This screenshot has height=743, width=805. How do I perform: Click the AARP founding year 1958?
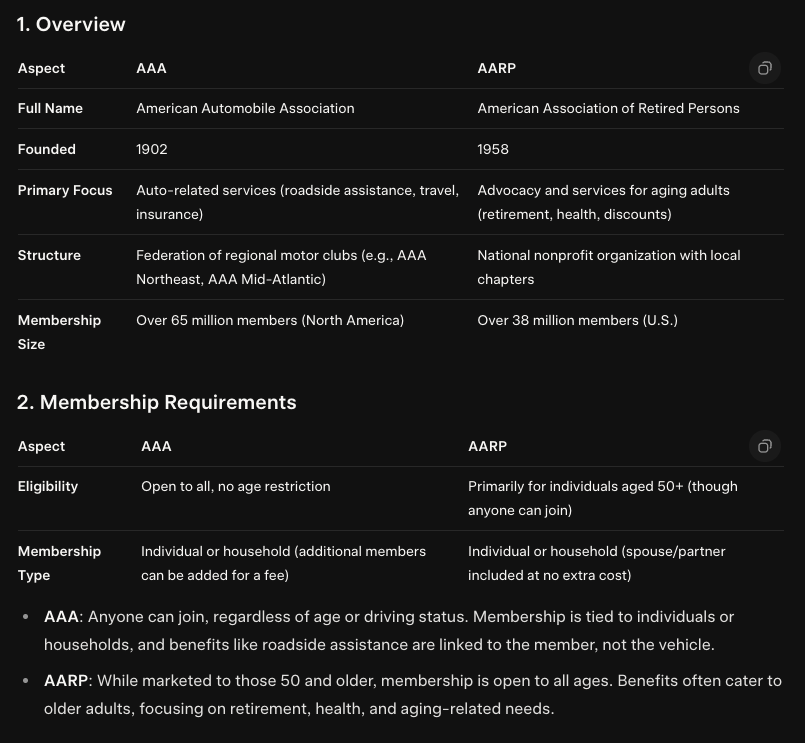(x=493, y=149)
